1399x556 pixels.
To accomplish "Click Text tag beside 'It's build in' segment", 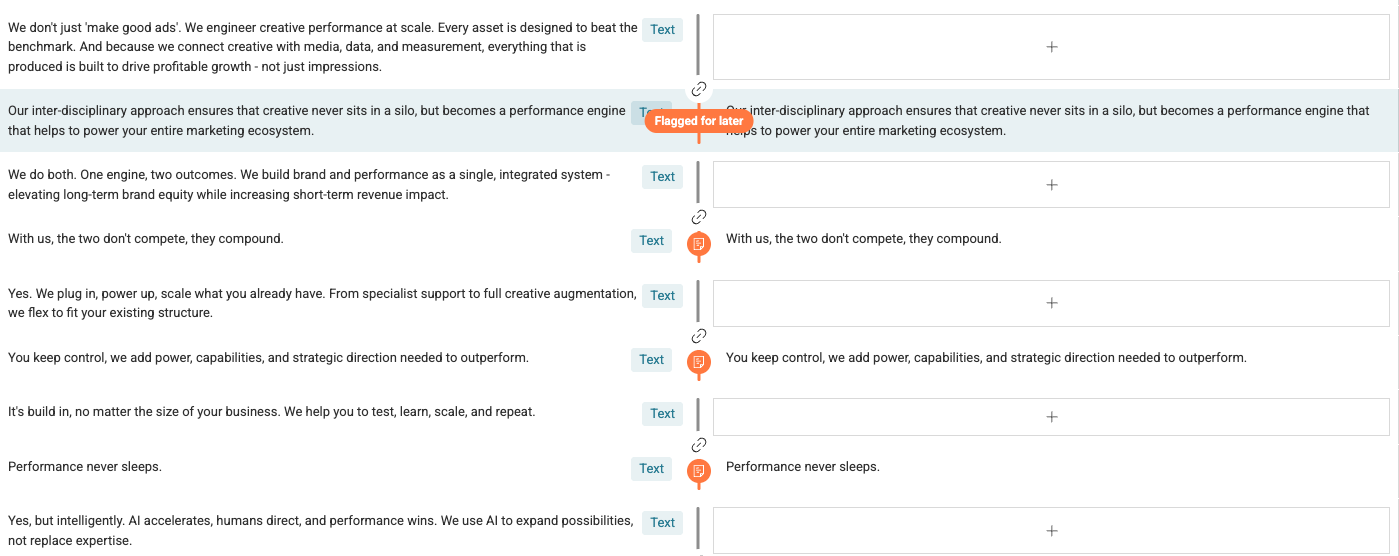I will click(x=662, y=414).
